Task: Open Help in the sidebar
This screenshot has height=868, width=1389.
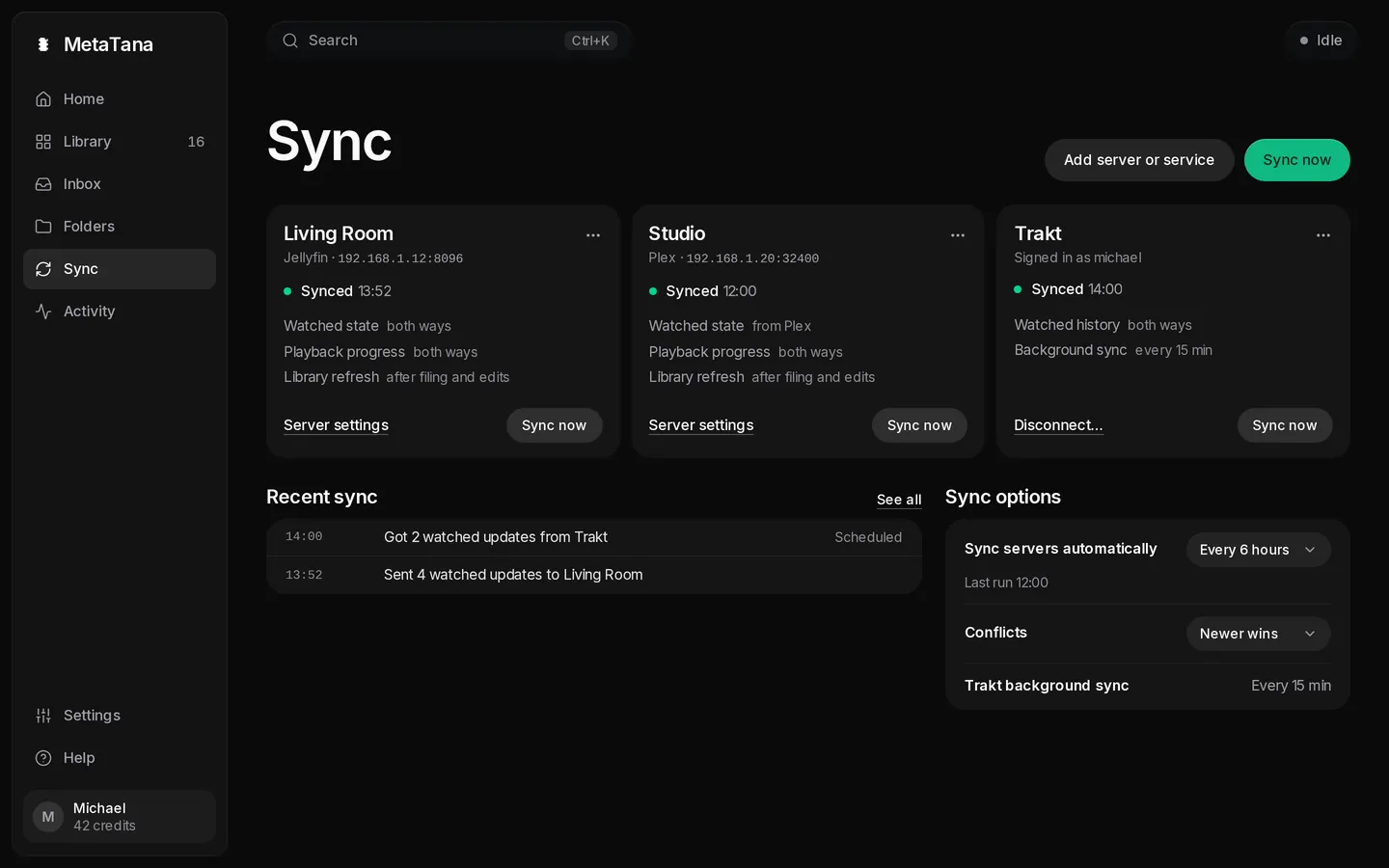Action: (120, 758)
